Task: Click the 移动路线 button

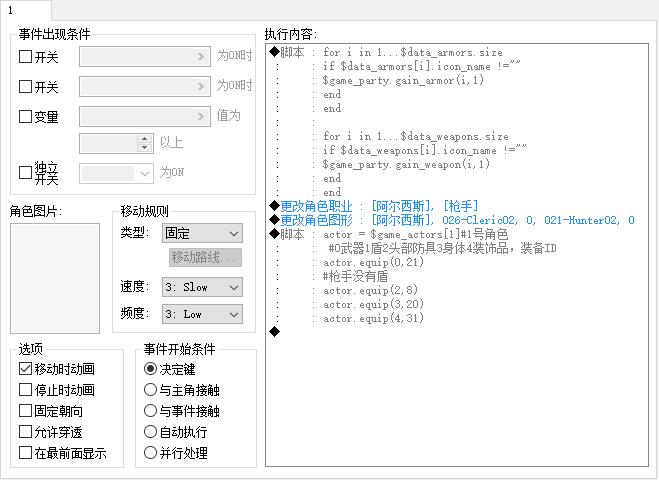Action: (x=205, y=257)
